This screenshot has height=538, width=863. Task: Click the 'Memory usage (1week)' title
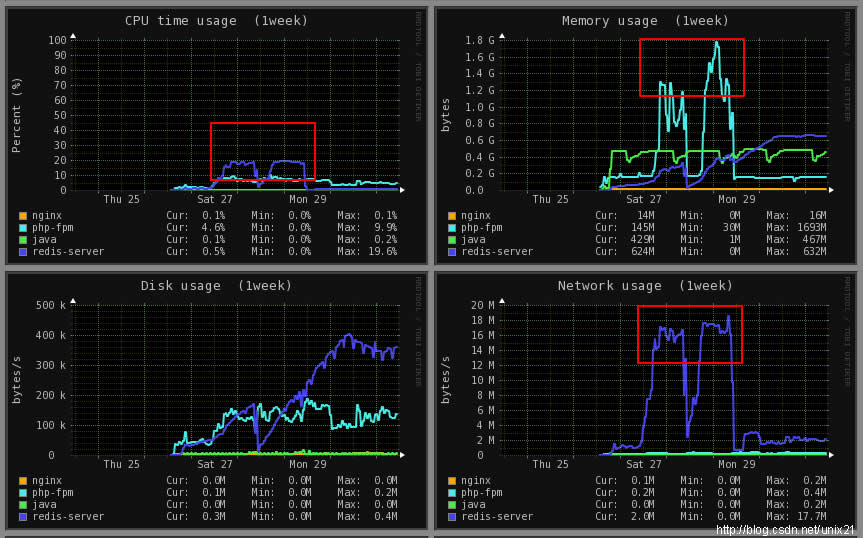[645, 21]
